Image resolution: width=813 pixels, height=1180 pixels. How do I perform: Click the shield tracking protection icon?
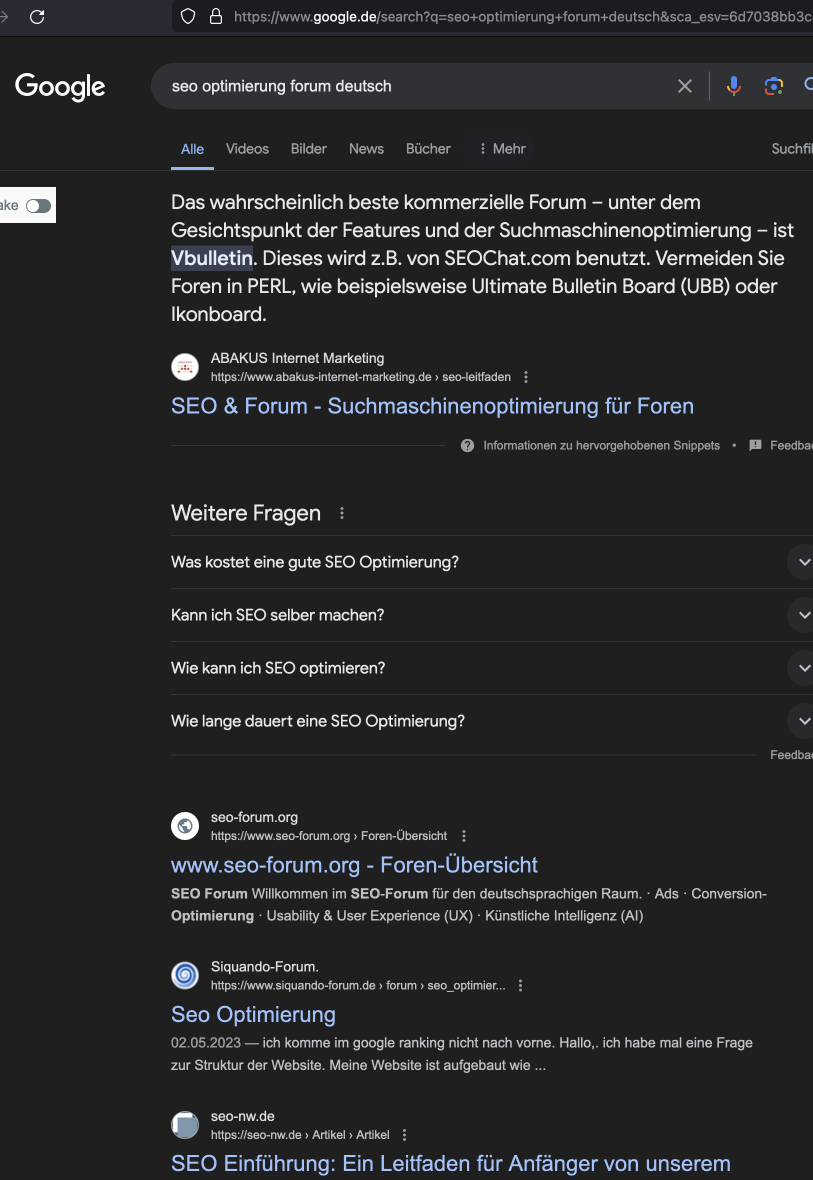tap(188, 17)
